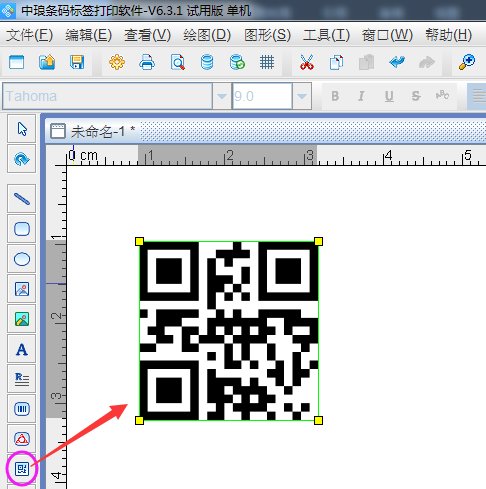Click the Tahoma font name field

coord(107,96)
